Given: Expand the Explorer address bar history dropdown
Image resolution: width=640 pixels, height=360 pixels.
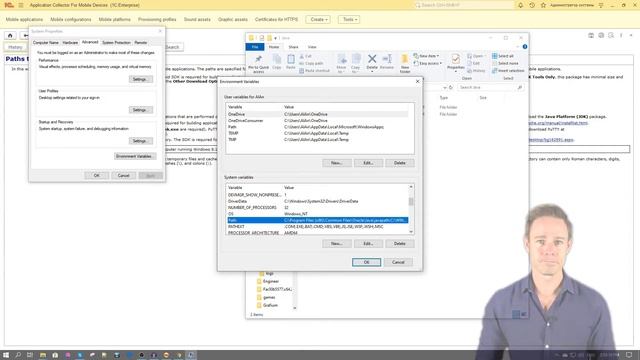Looking at the screenshot, I should pos(444,87).
